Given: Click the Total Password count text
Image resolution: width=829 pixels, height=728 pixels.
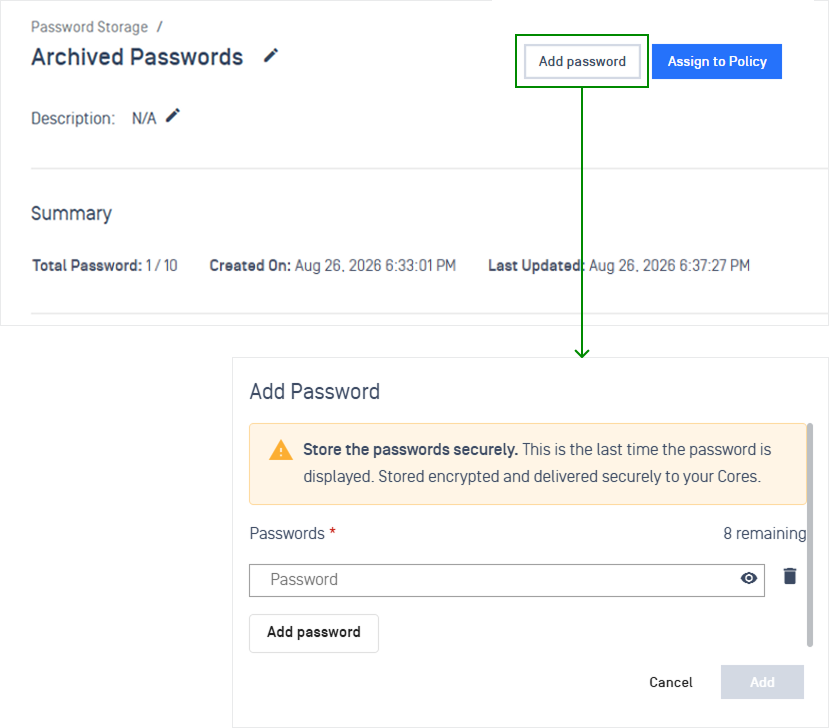Looking at the screenshot, I should coord(105,265).
